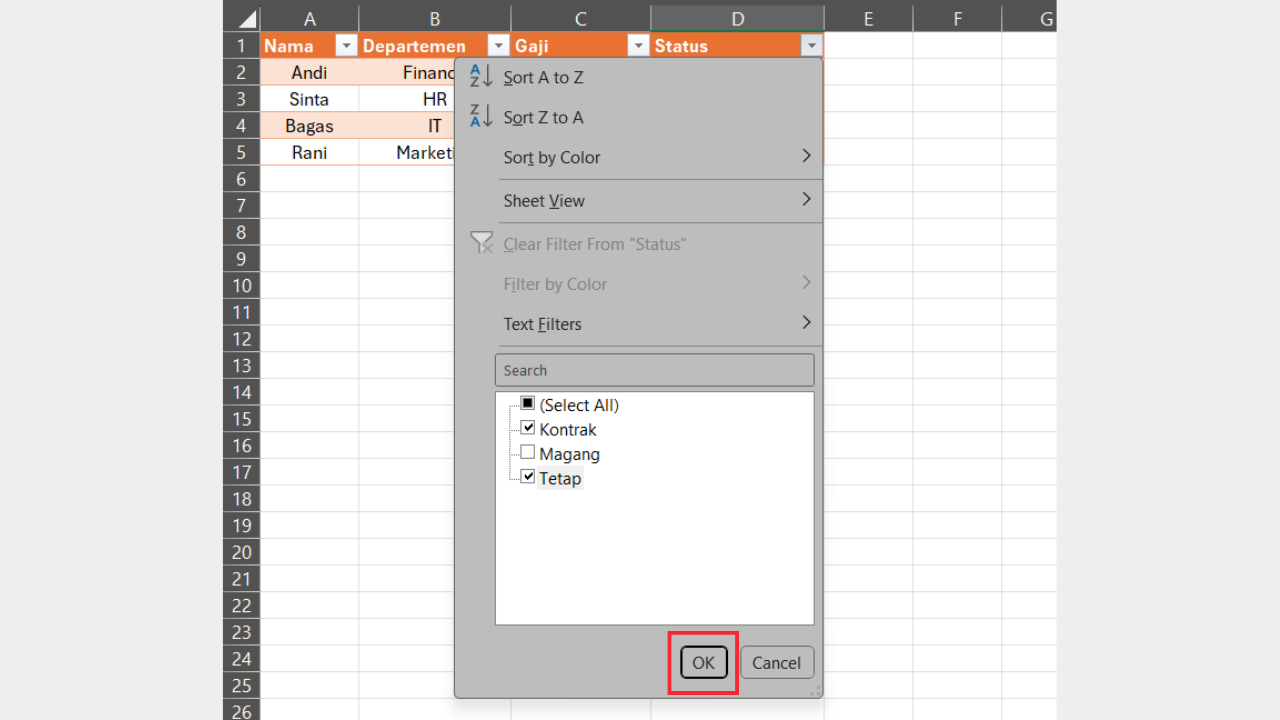The width and height of the screenshot is (1280, 720).
Task: Open the Departemen column filter dropdown
Action: (x=498, y=46)
